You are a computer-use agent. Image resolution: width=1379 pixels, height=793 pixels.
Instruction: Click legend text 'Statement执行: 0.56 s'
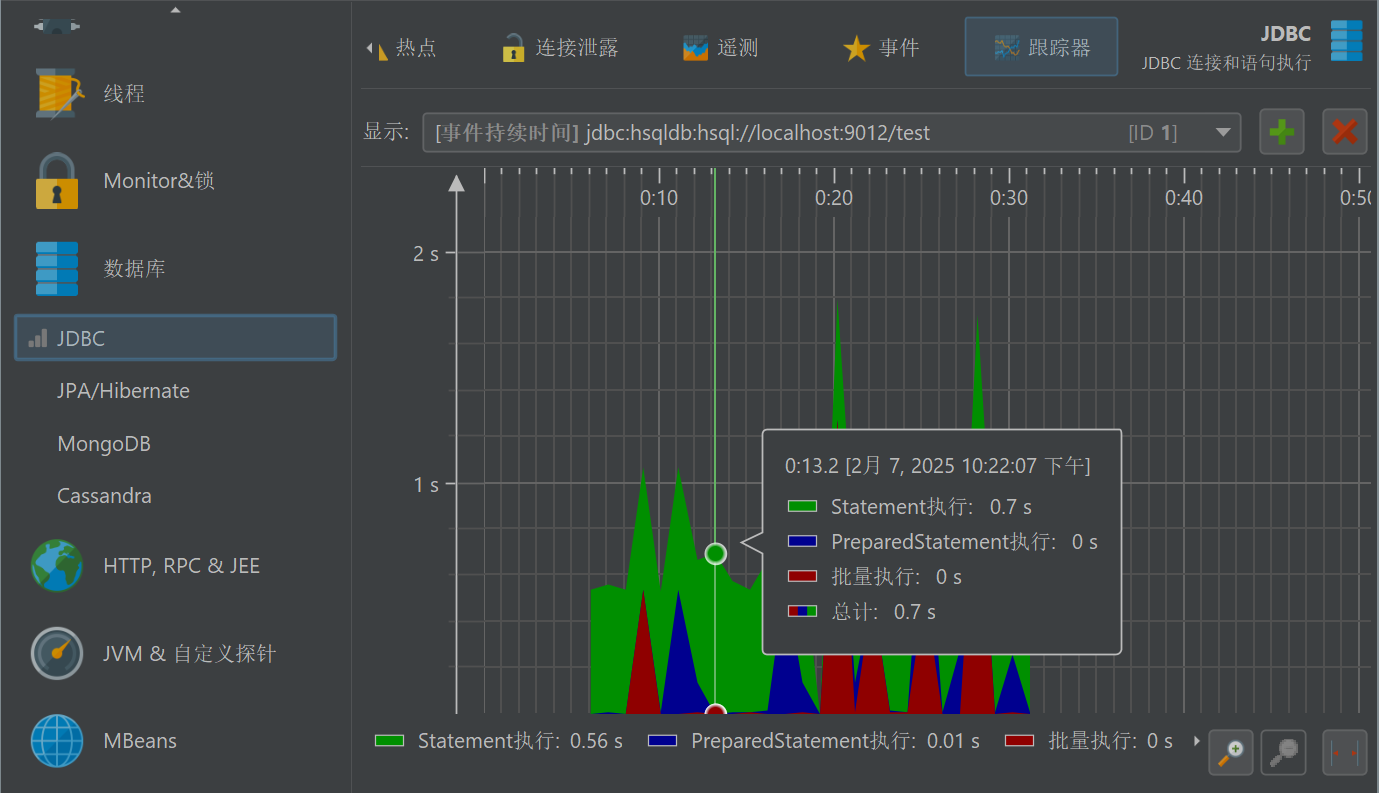(520, 741)
